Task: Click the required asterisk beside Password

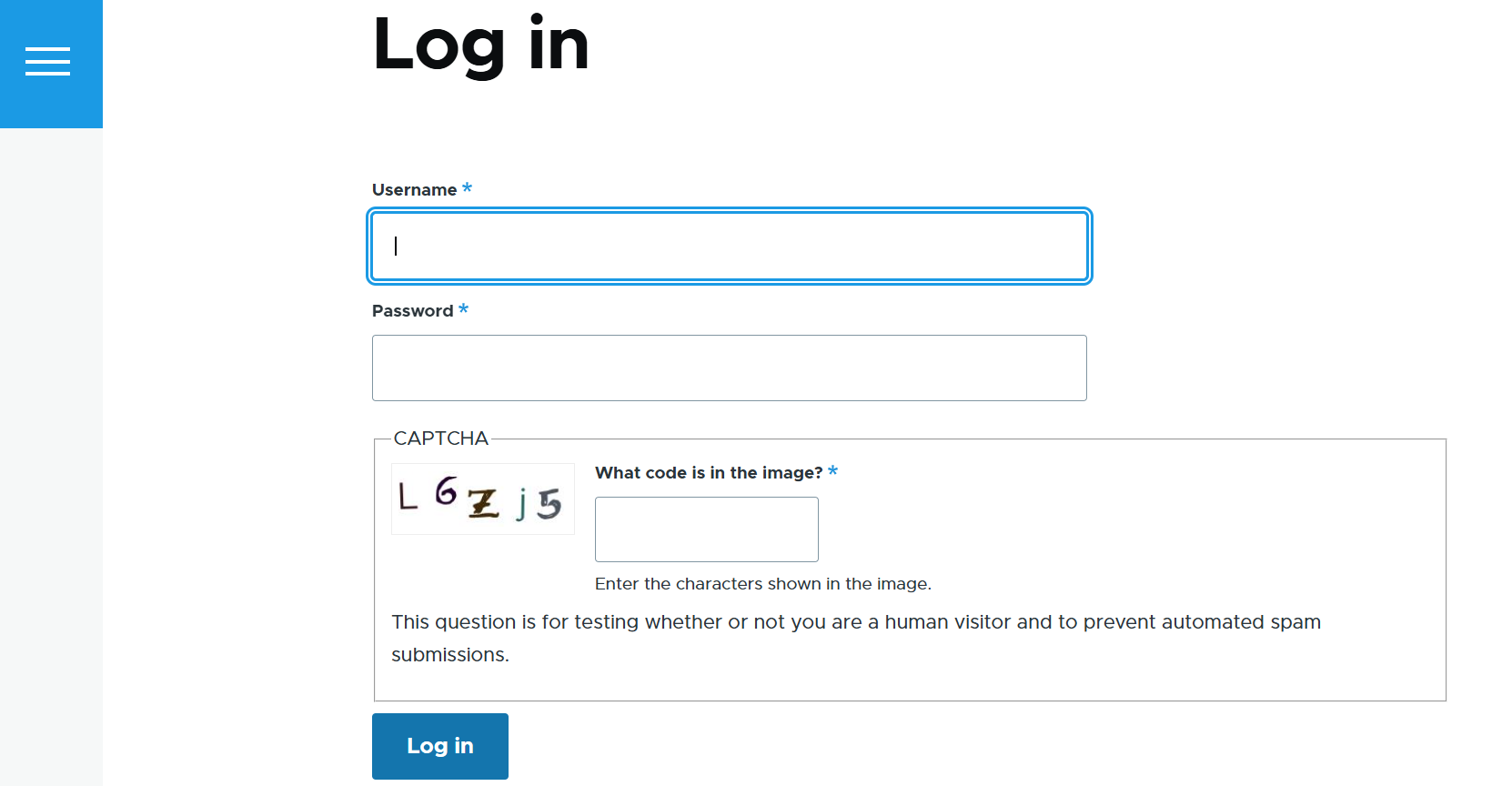Action: tap(463, 309)
